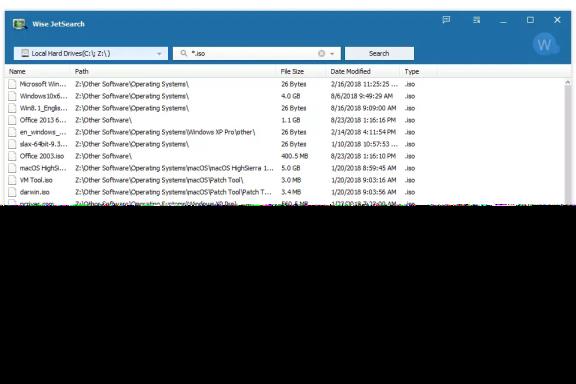Sort results by File Size column header
Viewport: 576px width, 384px height.
click(x=292, y=72)
